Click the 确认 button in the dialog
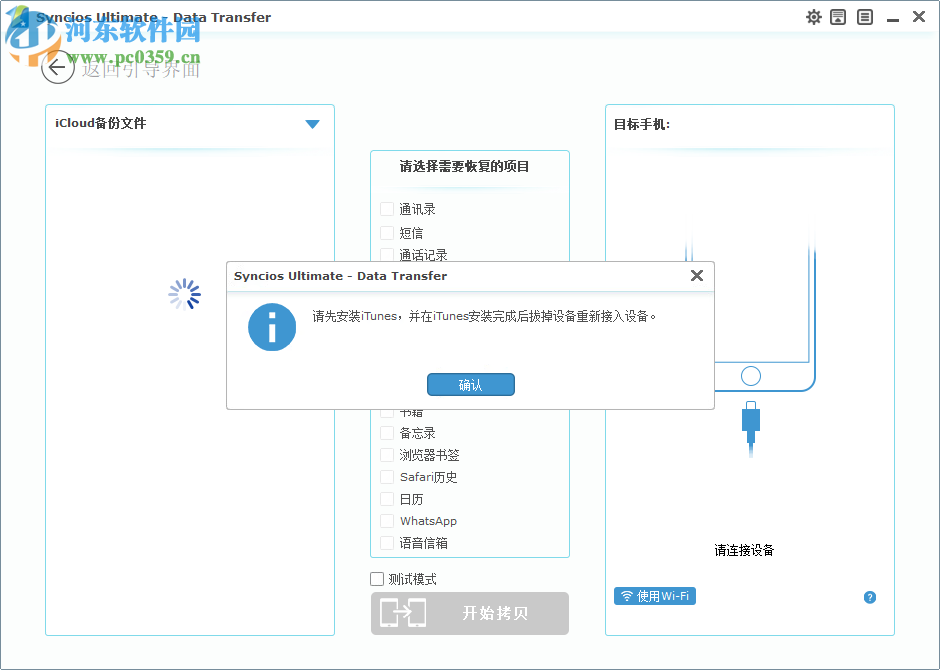This screenshot has height=670, width=940. tap(470, 384)
